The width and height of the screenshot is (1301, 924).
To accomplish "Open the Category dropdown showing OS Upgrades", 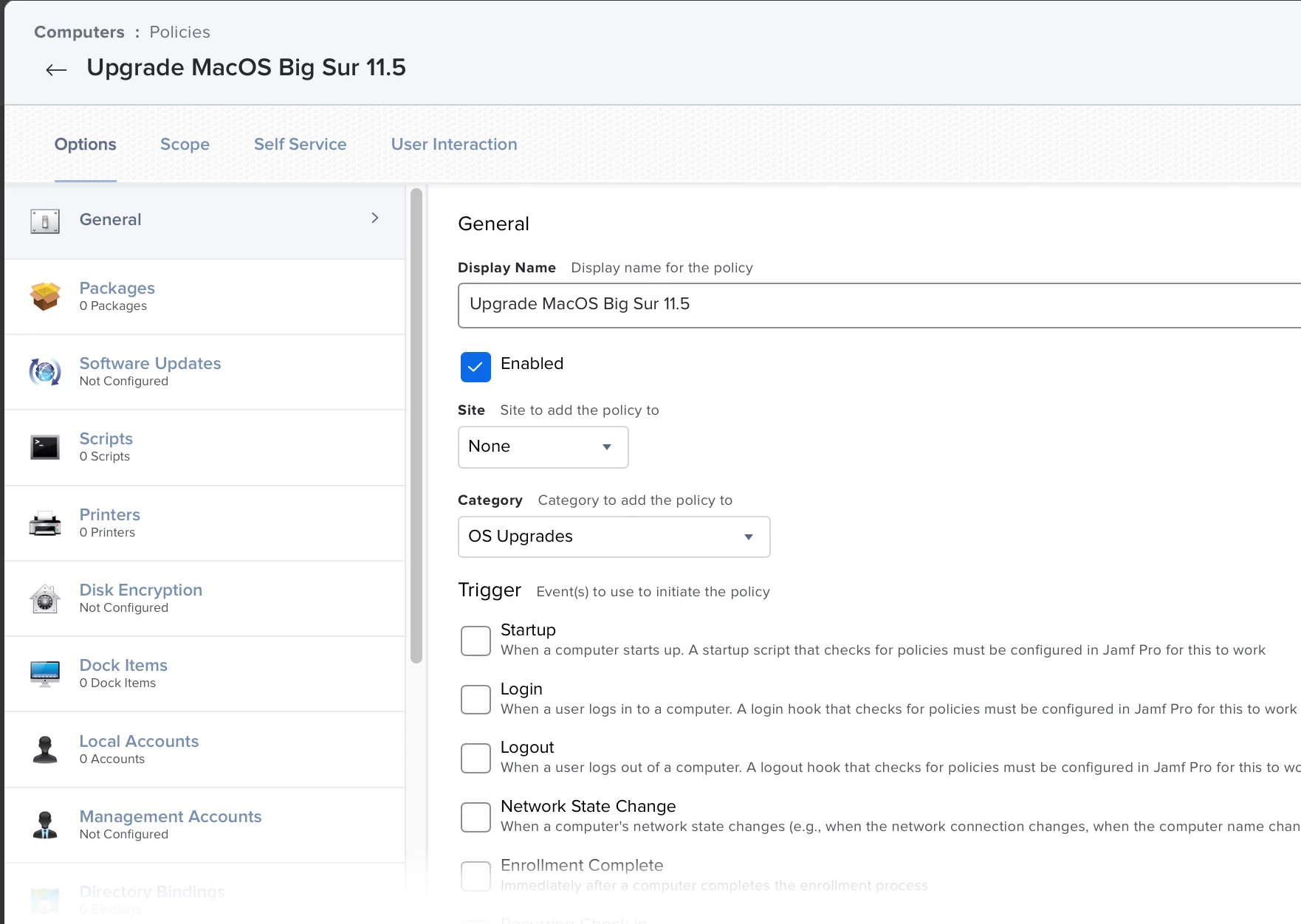I will click(614, 537).
